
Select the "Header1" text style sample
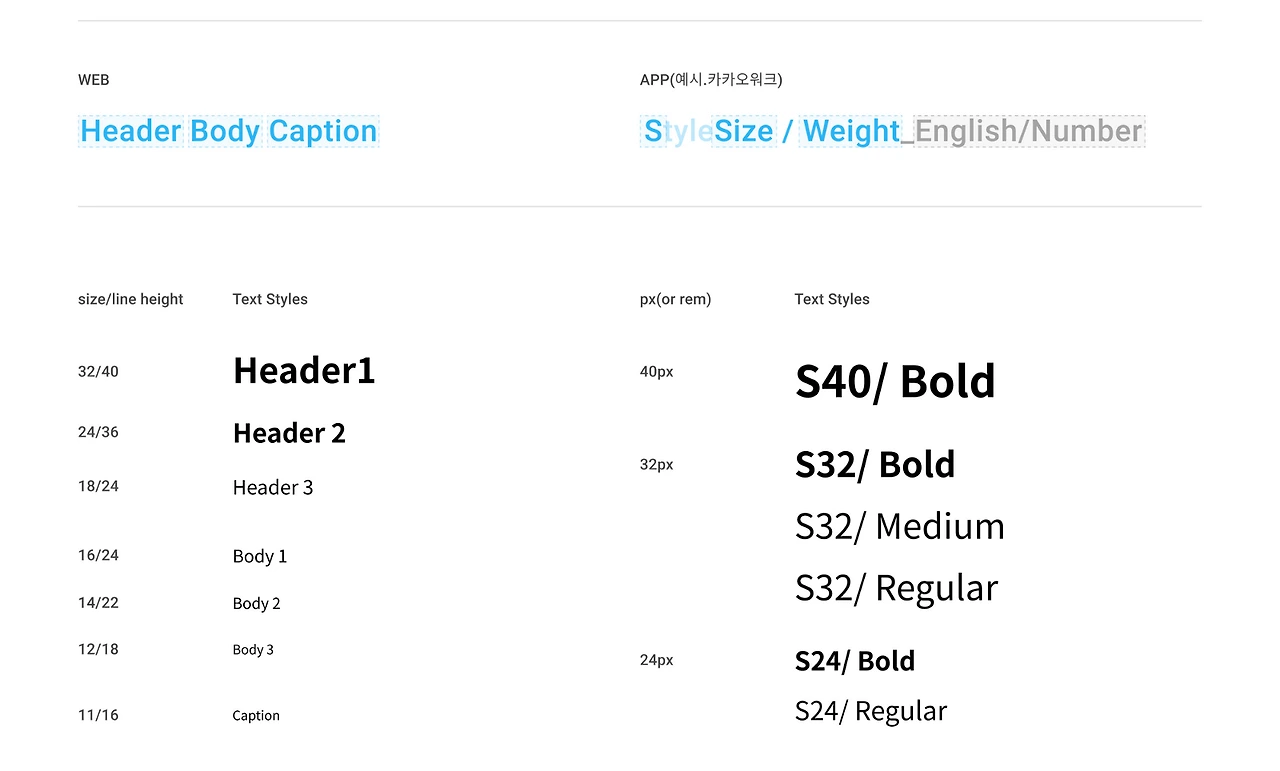pos(304,371)
